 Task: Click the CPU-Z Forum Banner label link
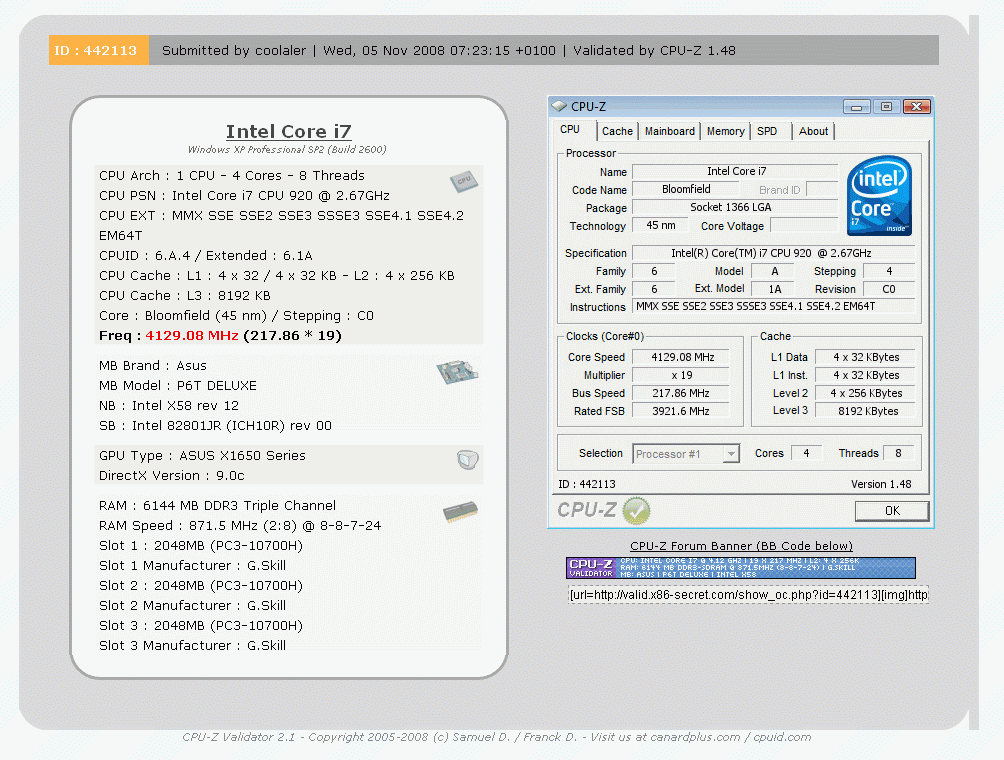(x=741, y=545)
